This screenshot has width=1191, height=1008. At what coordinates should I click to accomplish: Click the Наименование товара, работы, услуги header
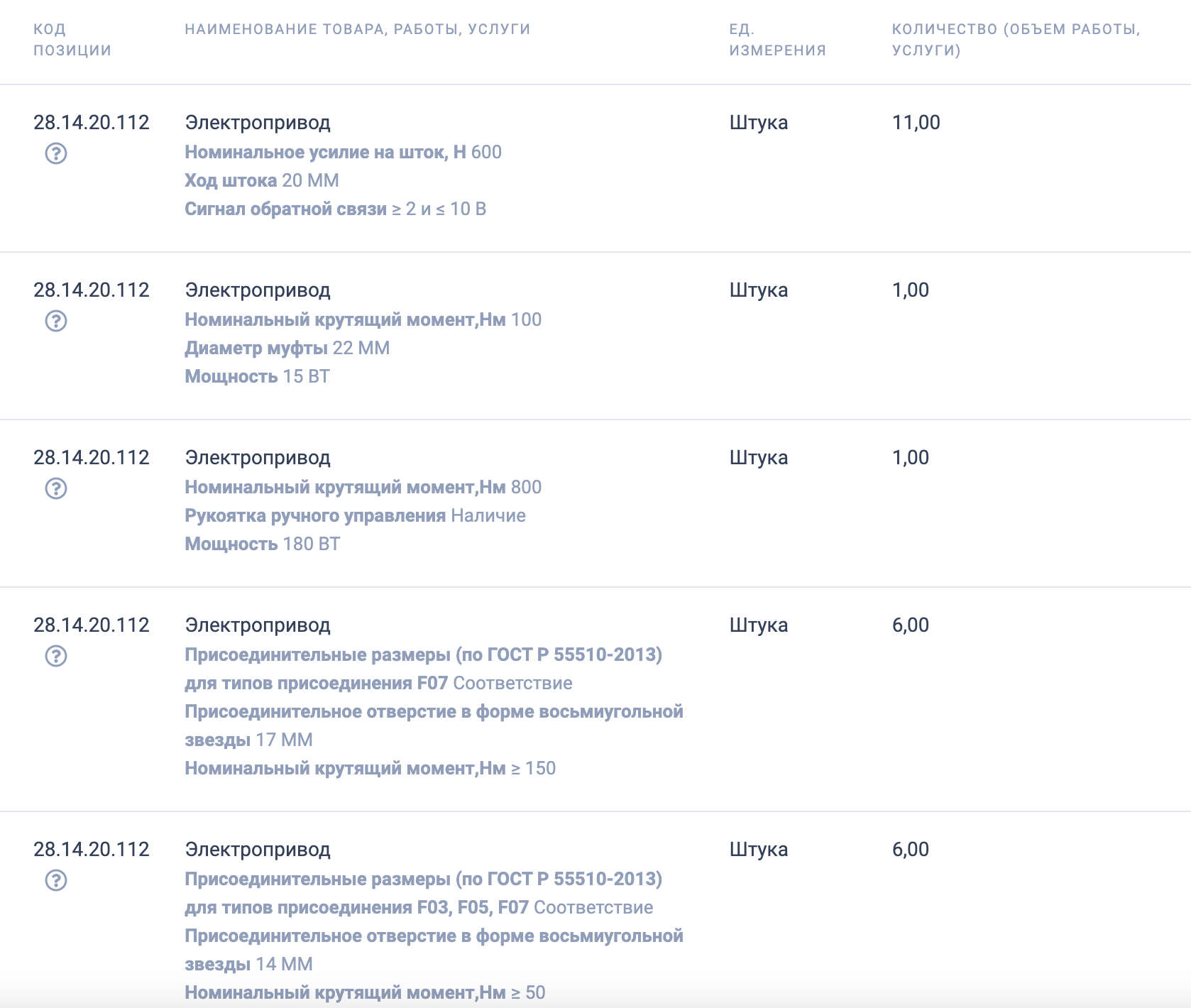tap(358, 29)
